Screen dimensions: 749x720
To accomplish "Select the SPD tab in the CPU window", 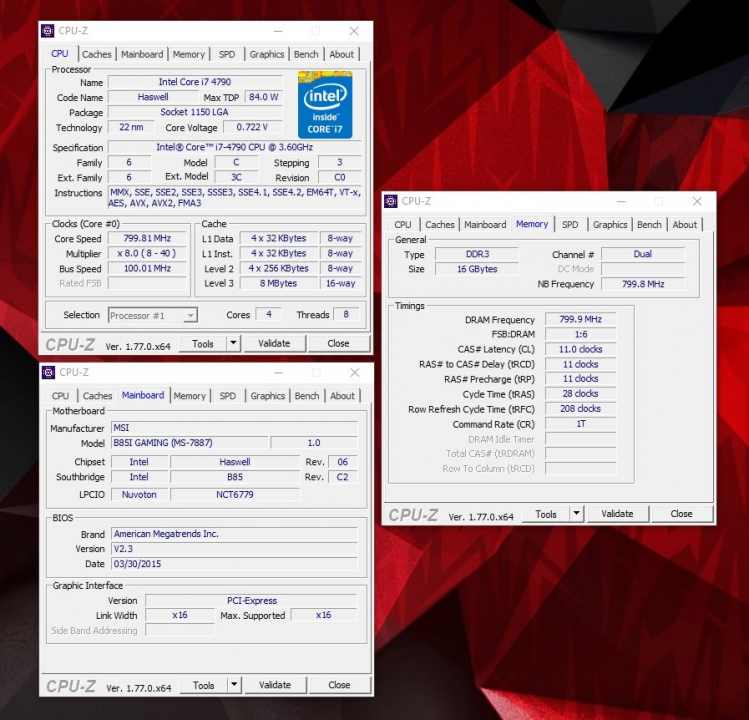I will [227, 54].
